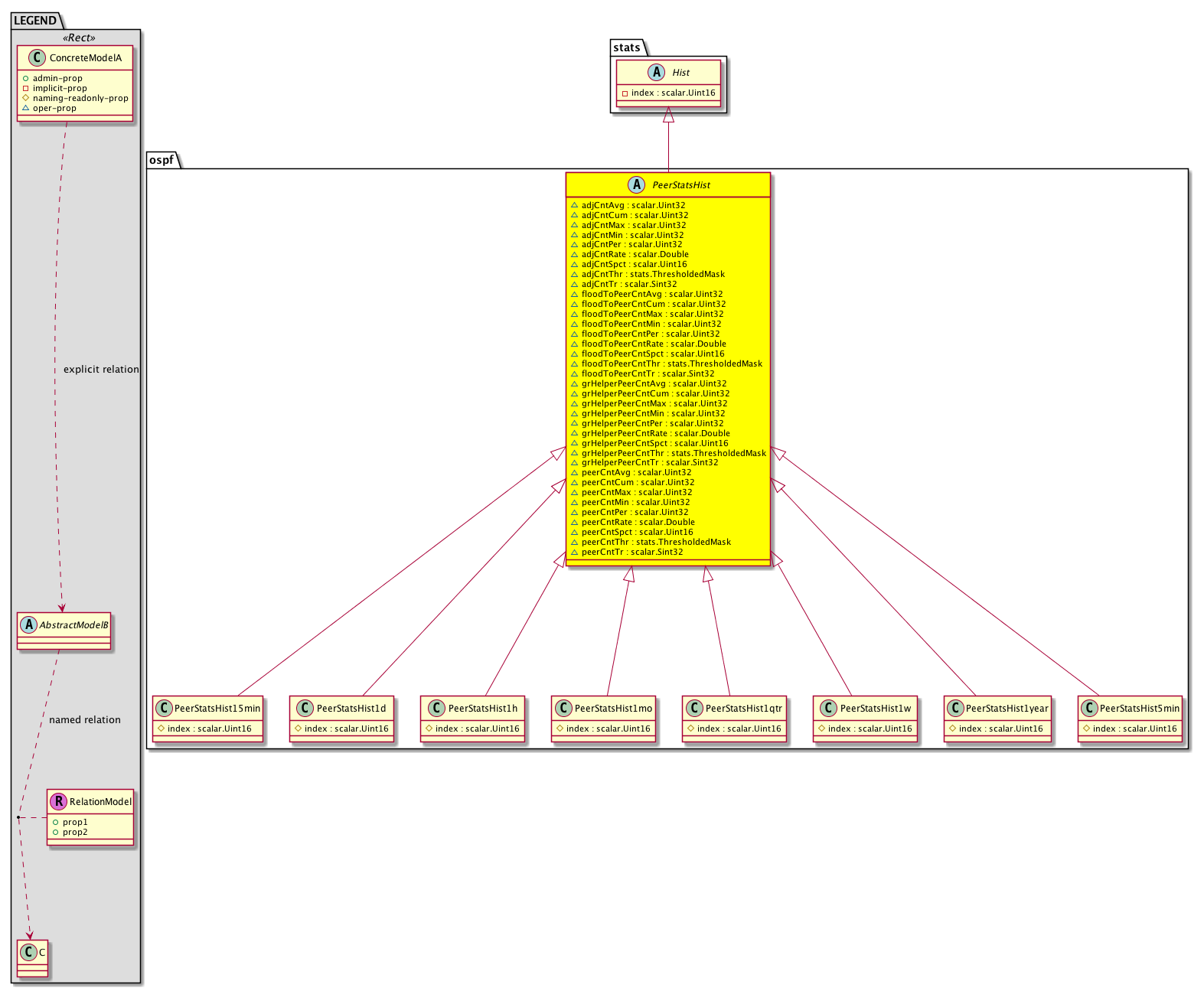Click the "C" icon of PeerStatsHist1mo
1204x991 pixels.
point(563,708)
